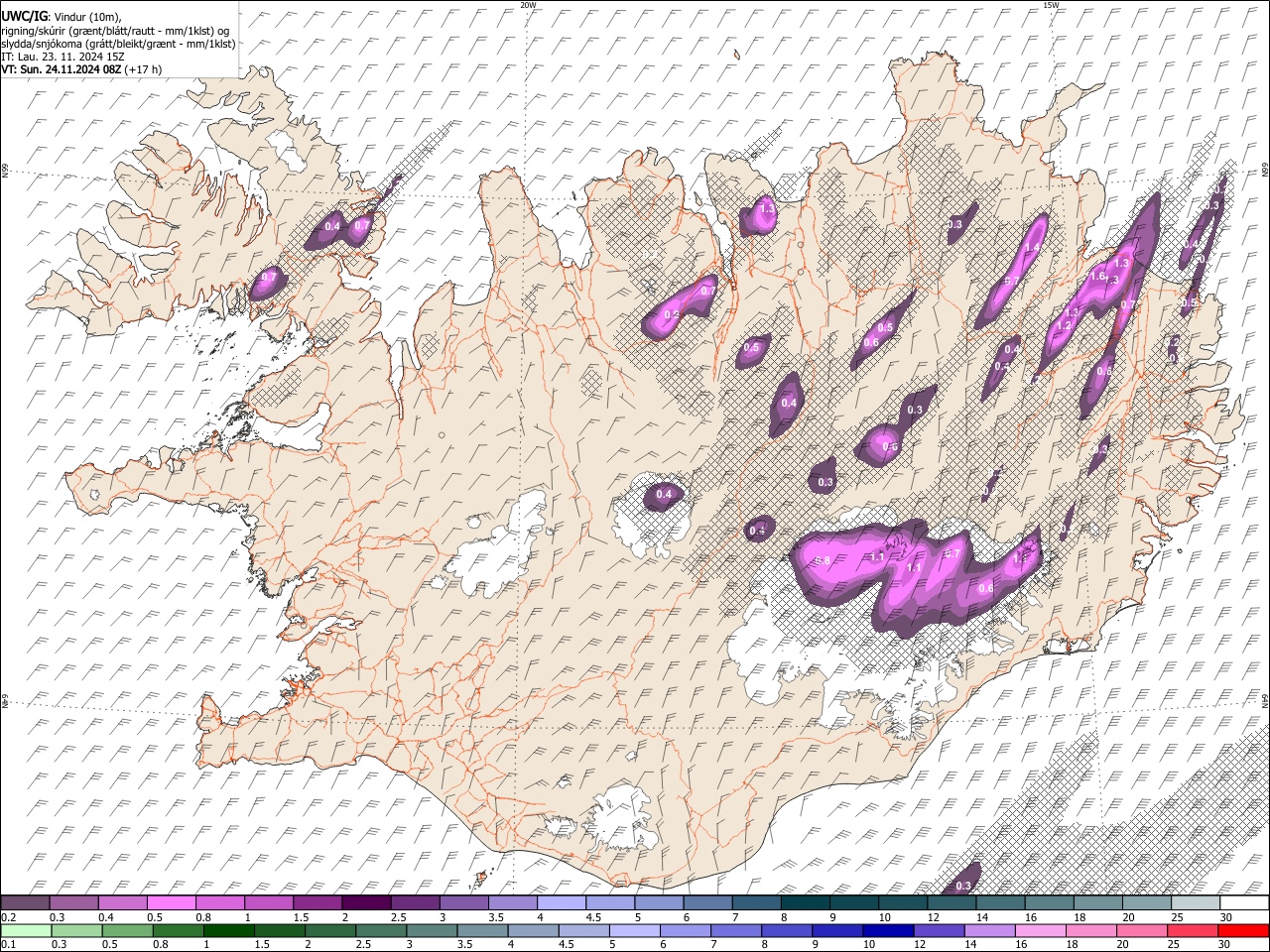Select the 'rigning/skúrir (grænt/blátt/rautt - mm/1klst) og' line
This screenshot has height=952, width=1270.
click(x=116, y=30)
